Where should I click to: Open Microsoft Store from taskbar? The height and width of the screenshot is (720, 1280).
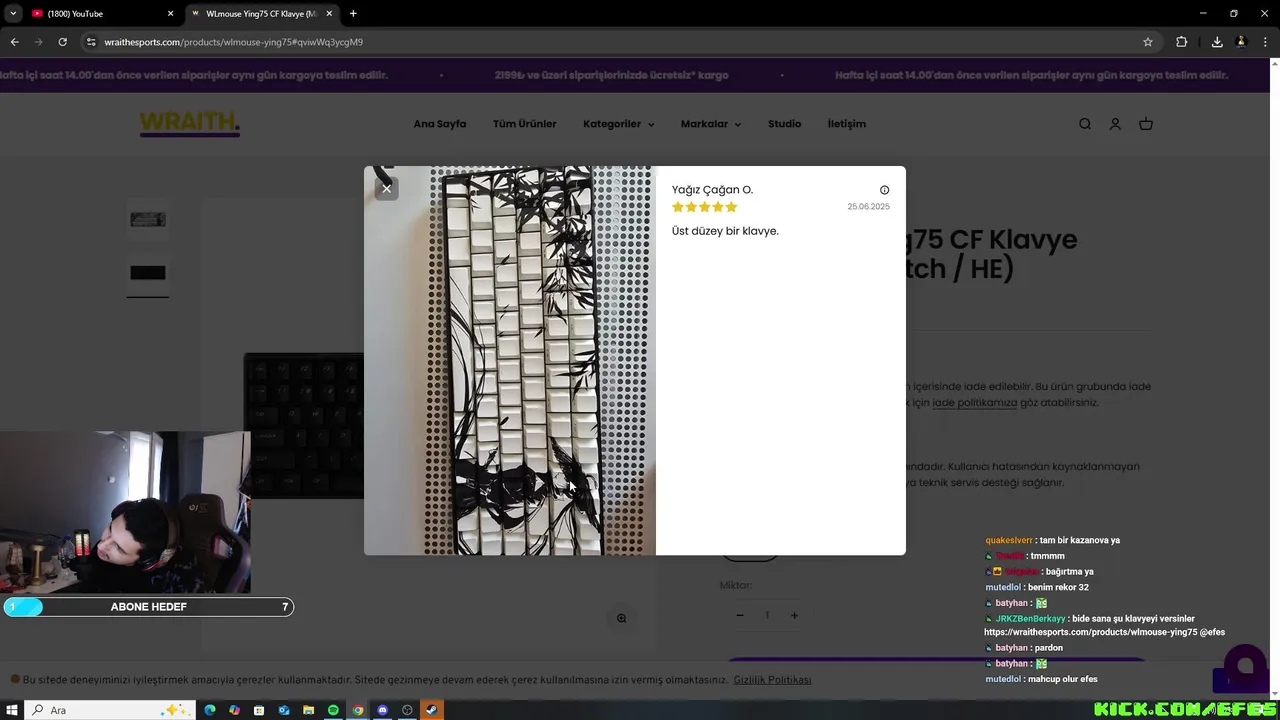click(x=259, y=710)
